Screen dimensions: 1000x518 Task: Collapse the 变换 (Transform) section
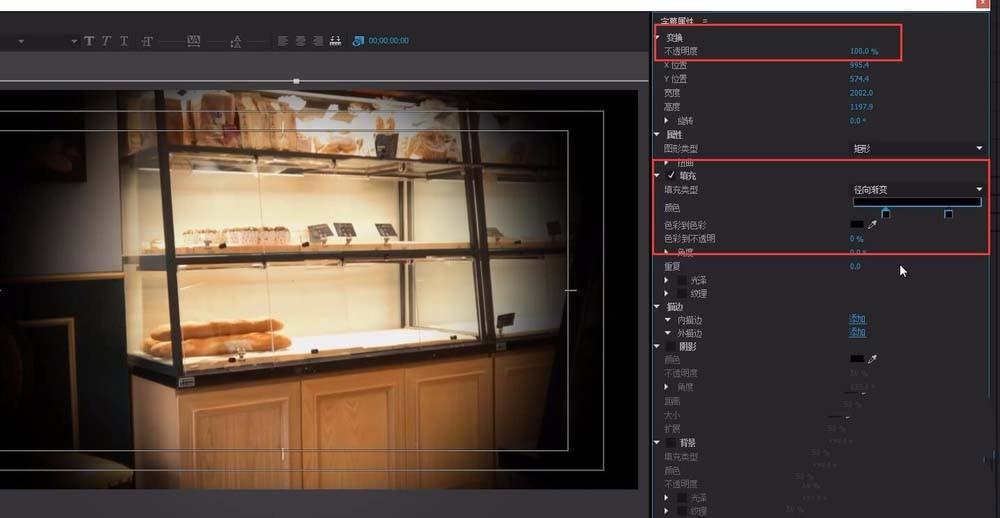[657, 37]
